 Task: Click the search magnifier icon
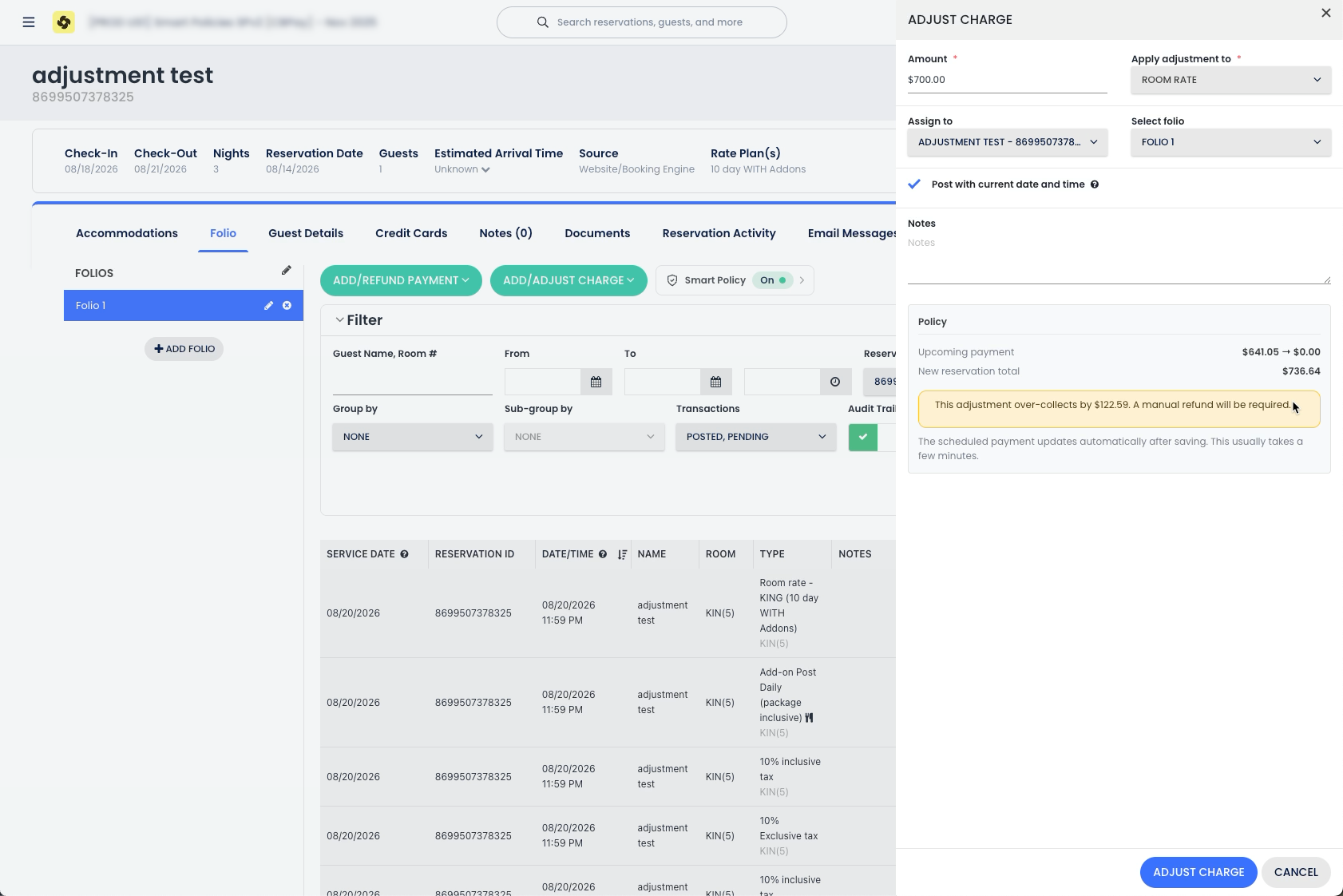[543, 22]
